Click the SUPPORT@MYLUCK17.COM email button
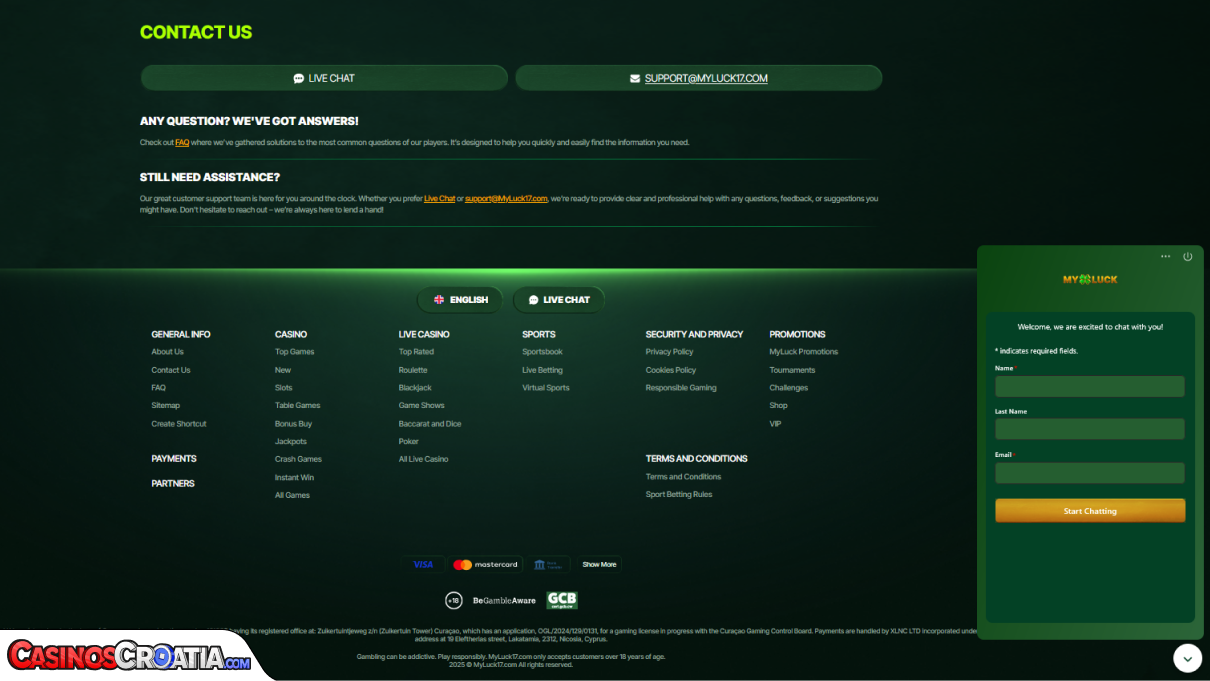 699,78
